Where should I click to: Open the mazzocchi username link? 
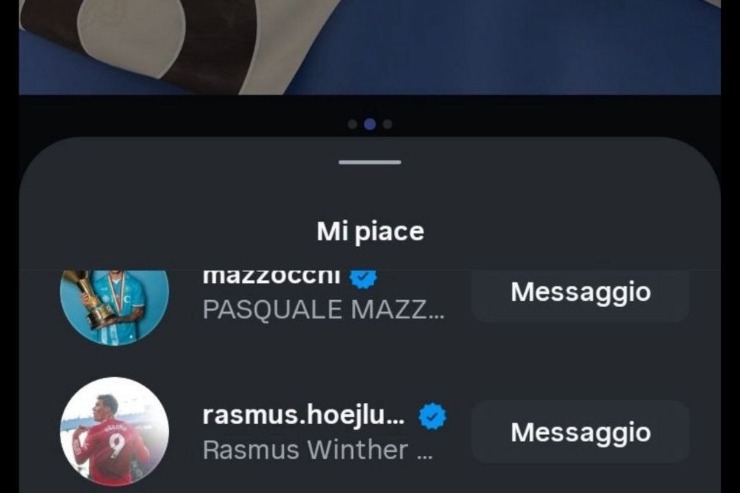tap(271, 277)
